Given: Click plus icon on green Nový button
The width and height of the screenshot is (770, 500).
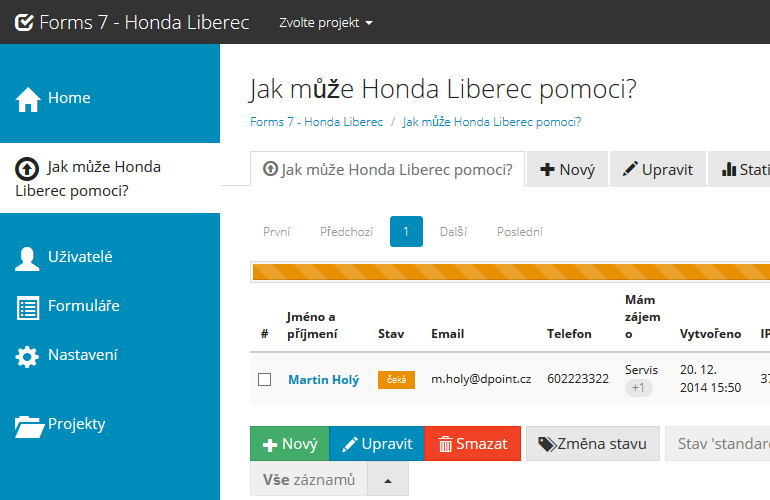Looking at the screenshot, I should 270,445.
